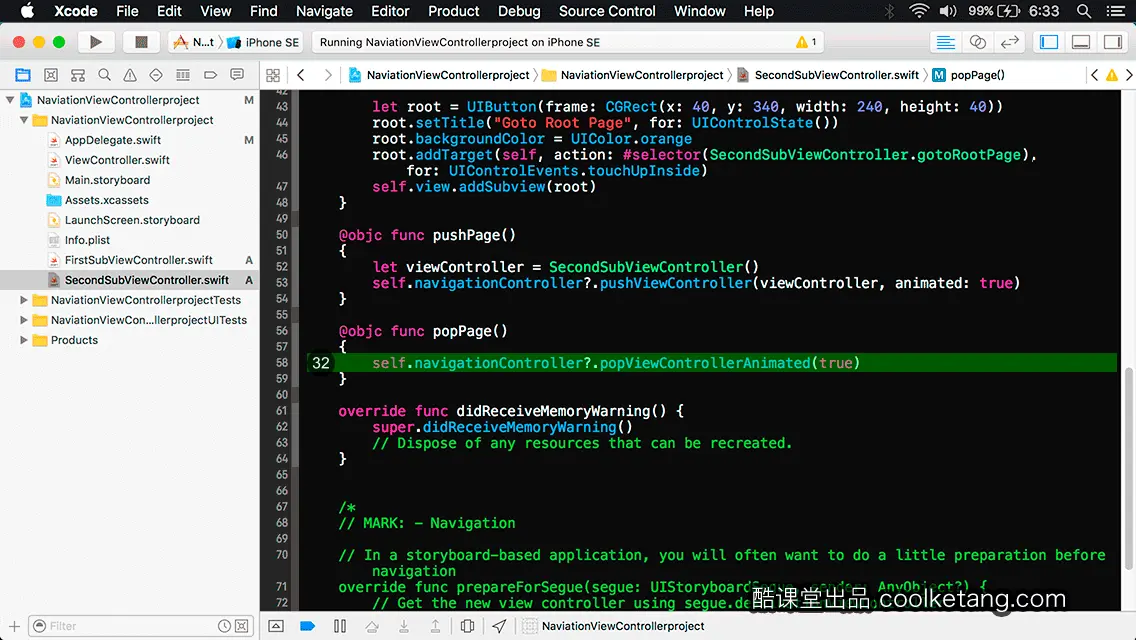Toggle the Utilities panel visibility
The image size is (1136, 640).
click(x=1113, y=42)
